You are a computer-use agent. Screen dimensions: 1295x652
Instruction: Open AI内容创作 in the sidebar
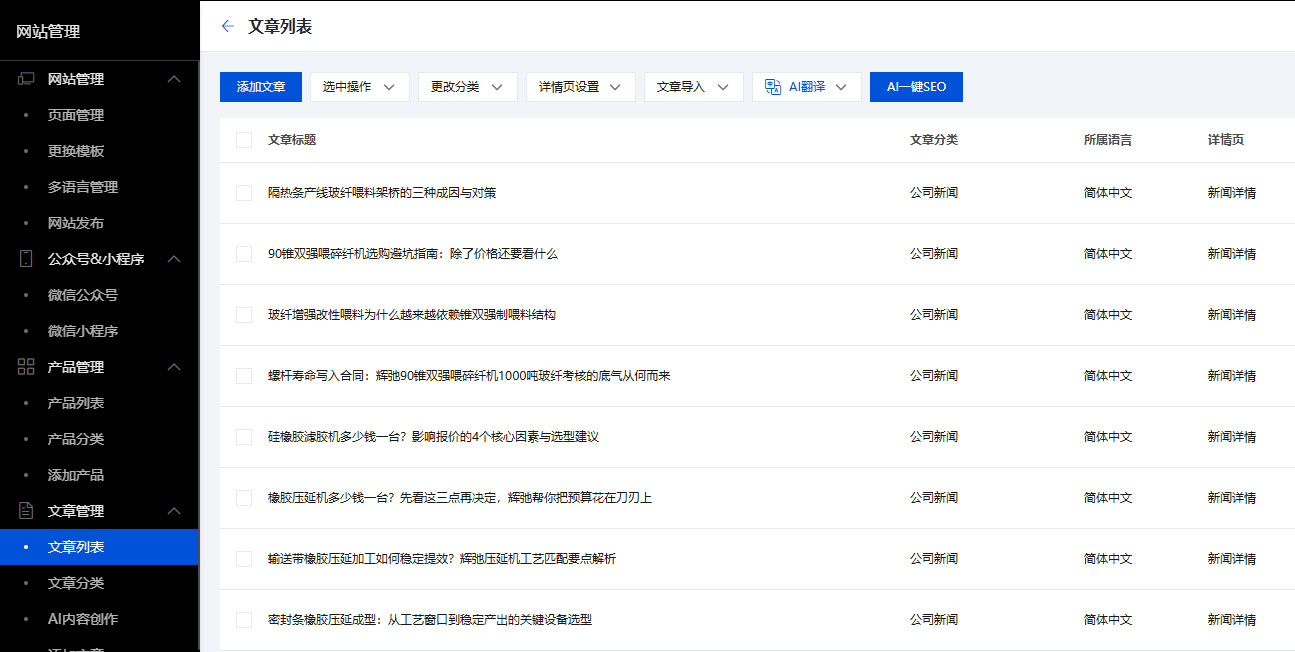pos(83,619)
